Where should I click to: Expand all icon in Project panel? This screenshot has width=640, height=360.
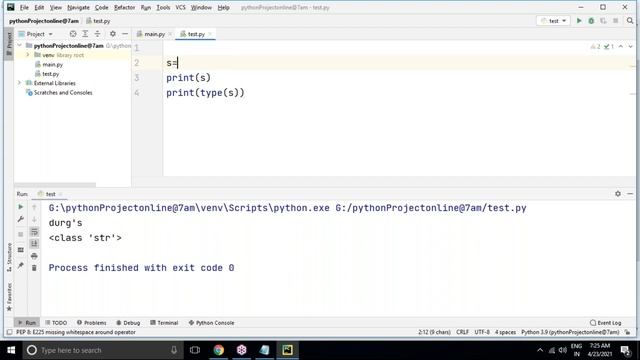85,34
